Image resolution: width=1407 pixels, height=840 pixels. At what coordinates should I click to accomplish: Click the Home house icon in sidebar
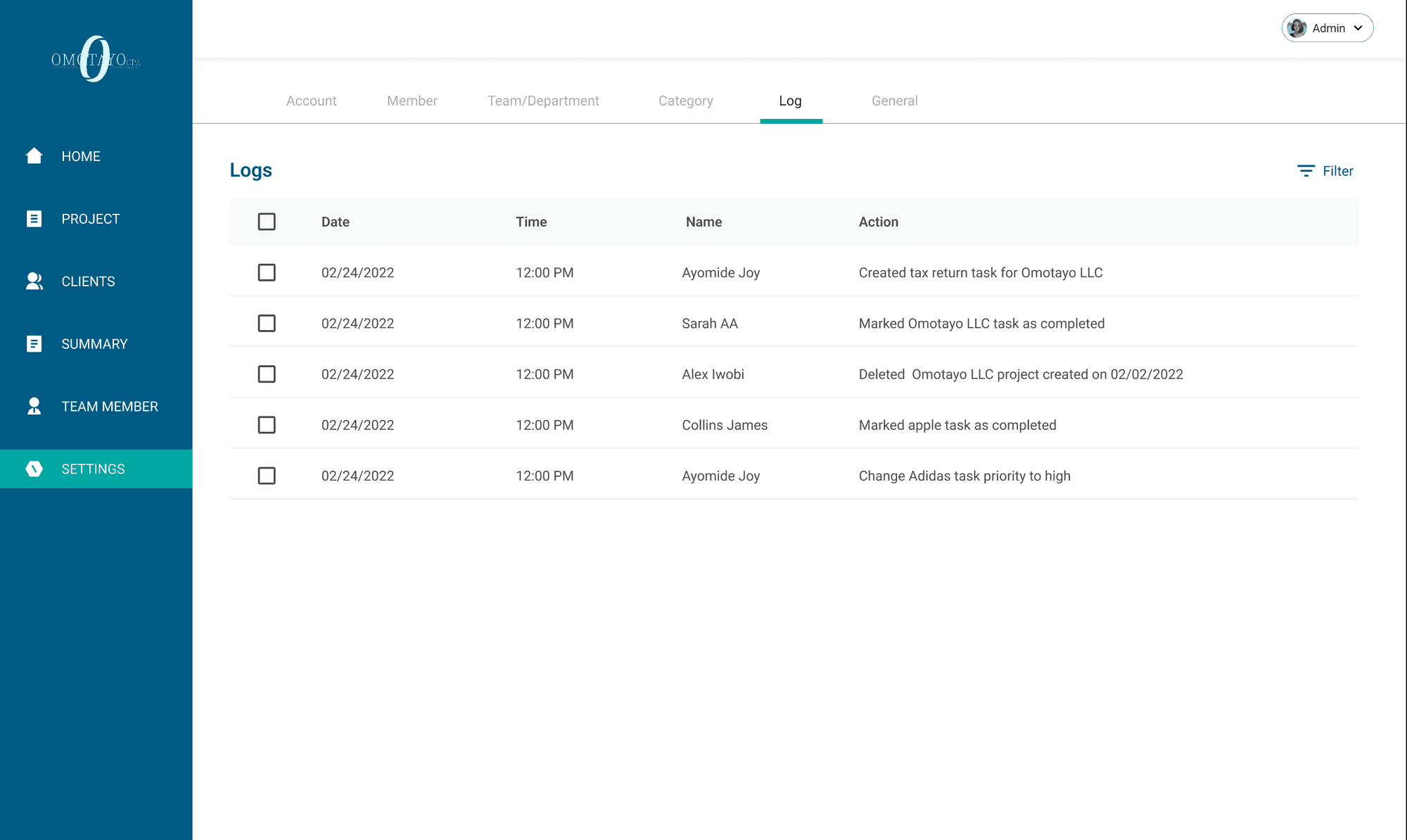(34, 155)
